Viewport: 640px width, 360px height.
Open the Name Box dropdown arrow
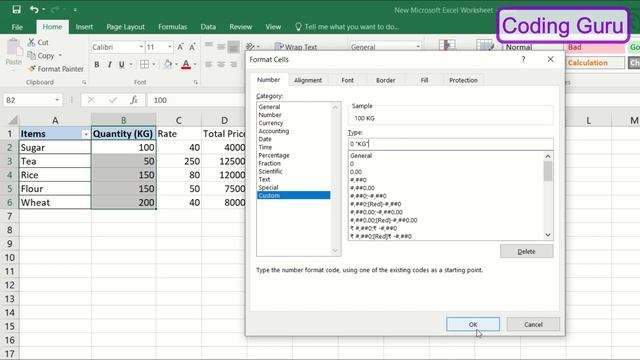(57, 100)
